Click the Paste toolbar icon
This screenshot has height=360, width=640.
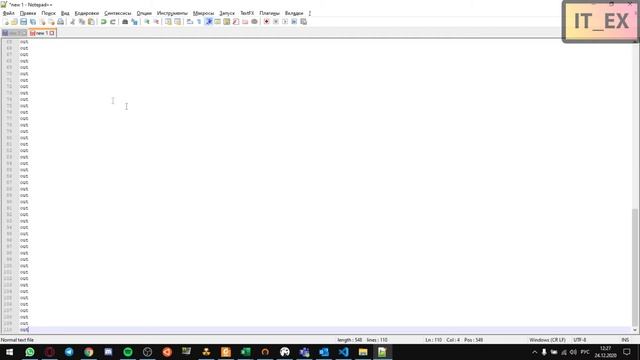click(91, 22)
